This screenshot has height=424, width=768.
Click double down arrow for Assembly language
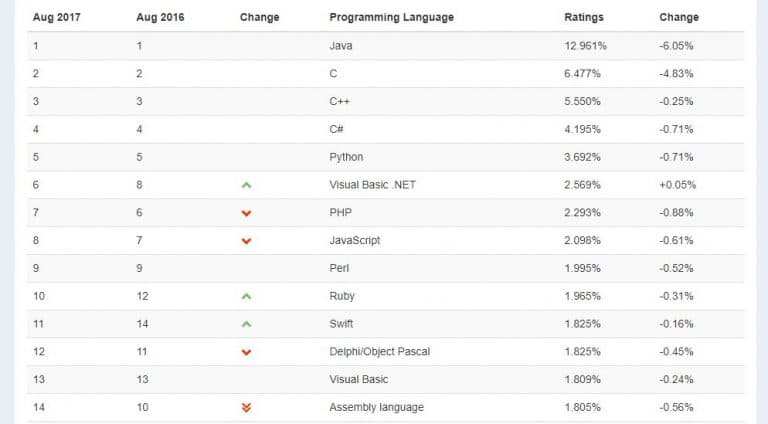[246, 407]
